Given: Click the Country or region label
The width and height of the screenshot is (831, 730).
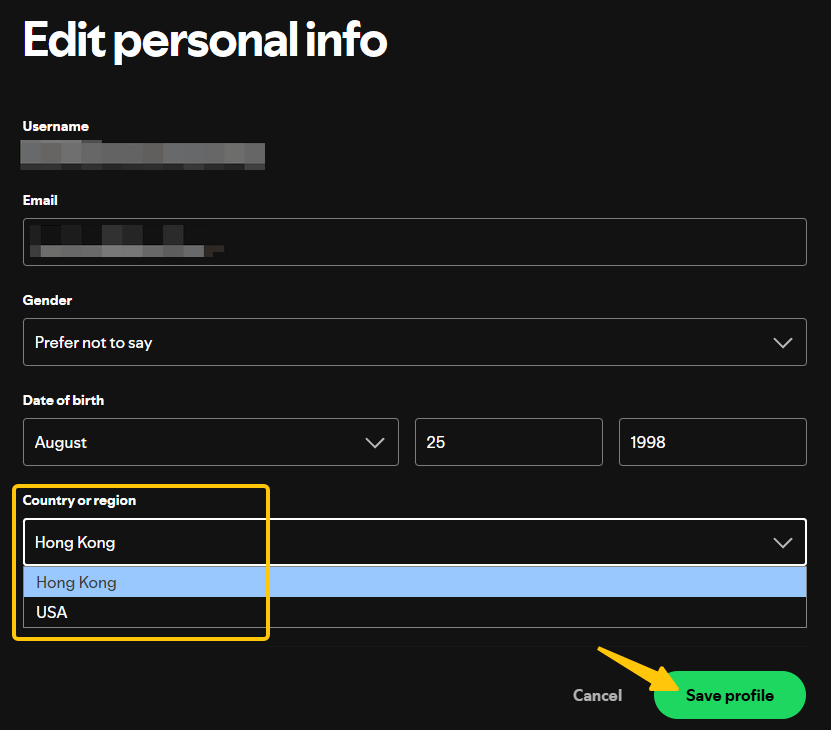Looking at the screenshot, I should click(x=79, y=500).
